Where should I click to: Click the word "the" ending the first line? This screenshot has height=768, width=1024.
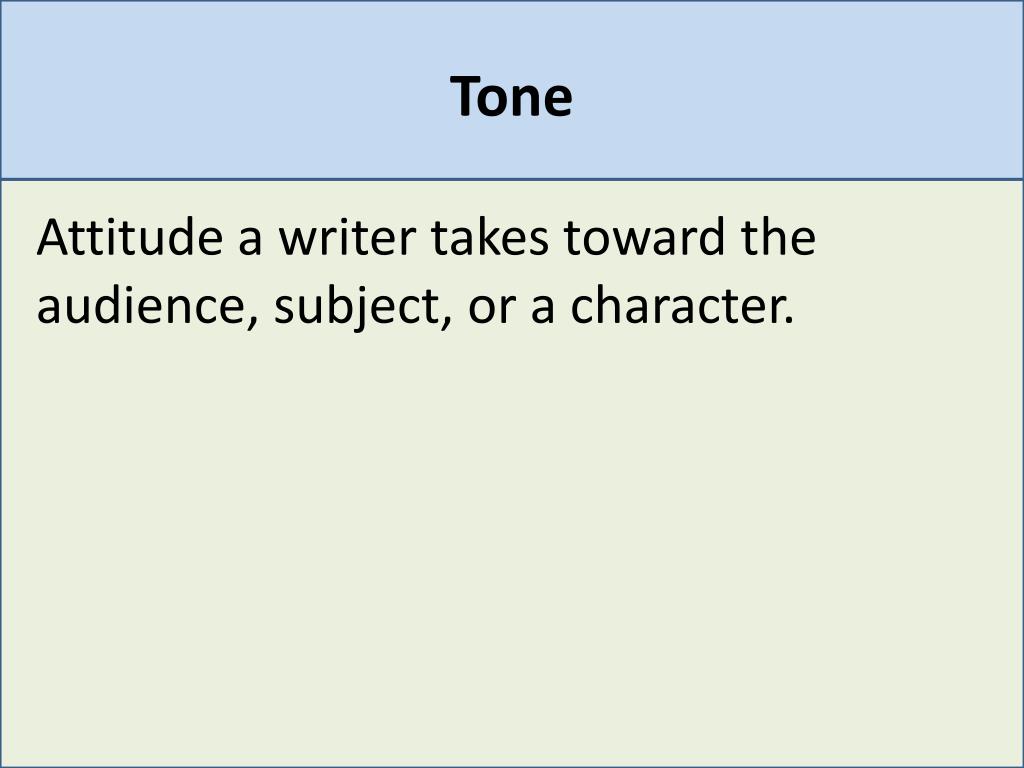pos(778,236)
